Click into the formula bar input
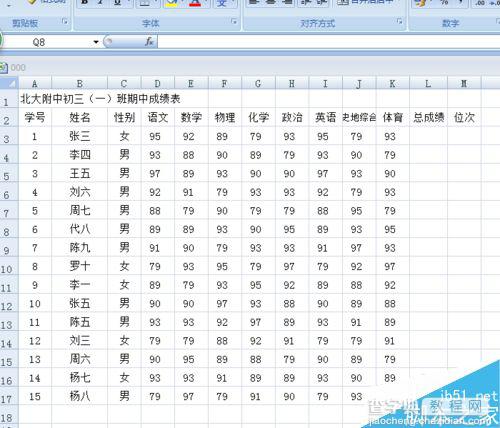The width and height of the screenshot is (500, 428). pyautogui.click(x=328, y=42)
